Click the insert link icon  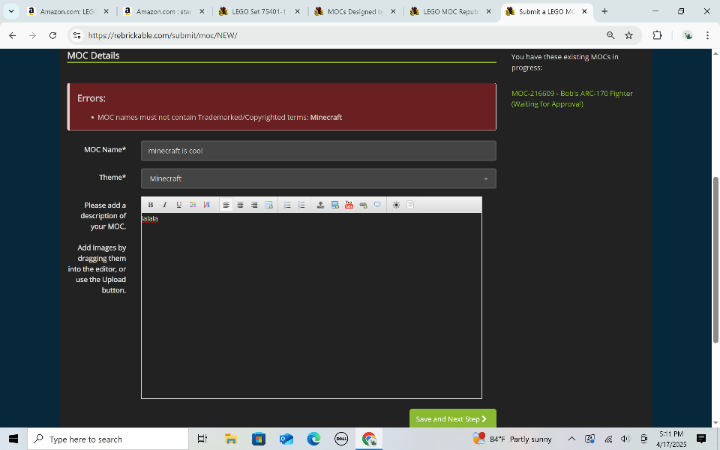(x=363, y=204)
